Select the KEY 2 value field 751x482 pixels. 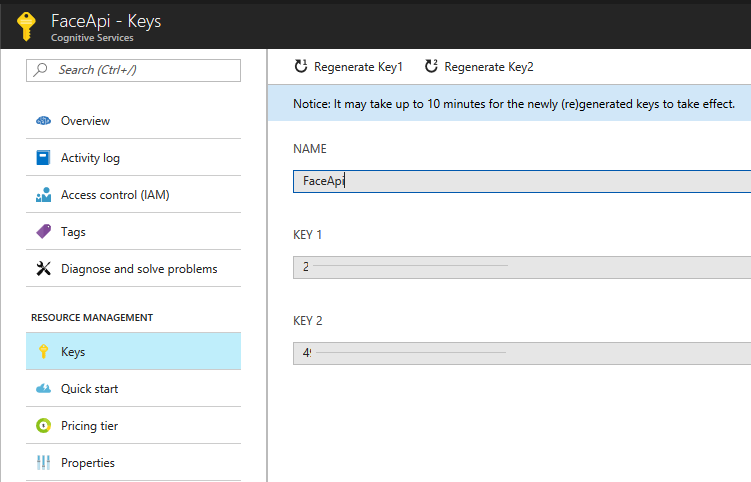[522, 353]
